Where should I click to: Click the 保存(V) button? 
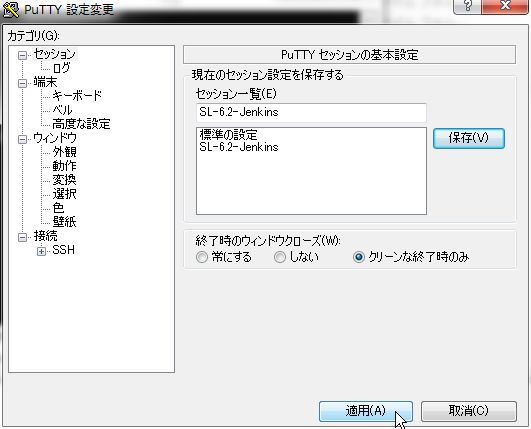pyautogui.click(x=469, y=138)
